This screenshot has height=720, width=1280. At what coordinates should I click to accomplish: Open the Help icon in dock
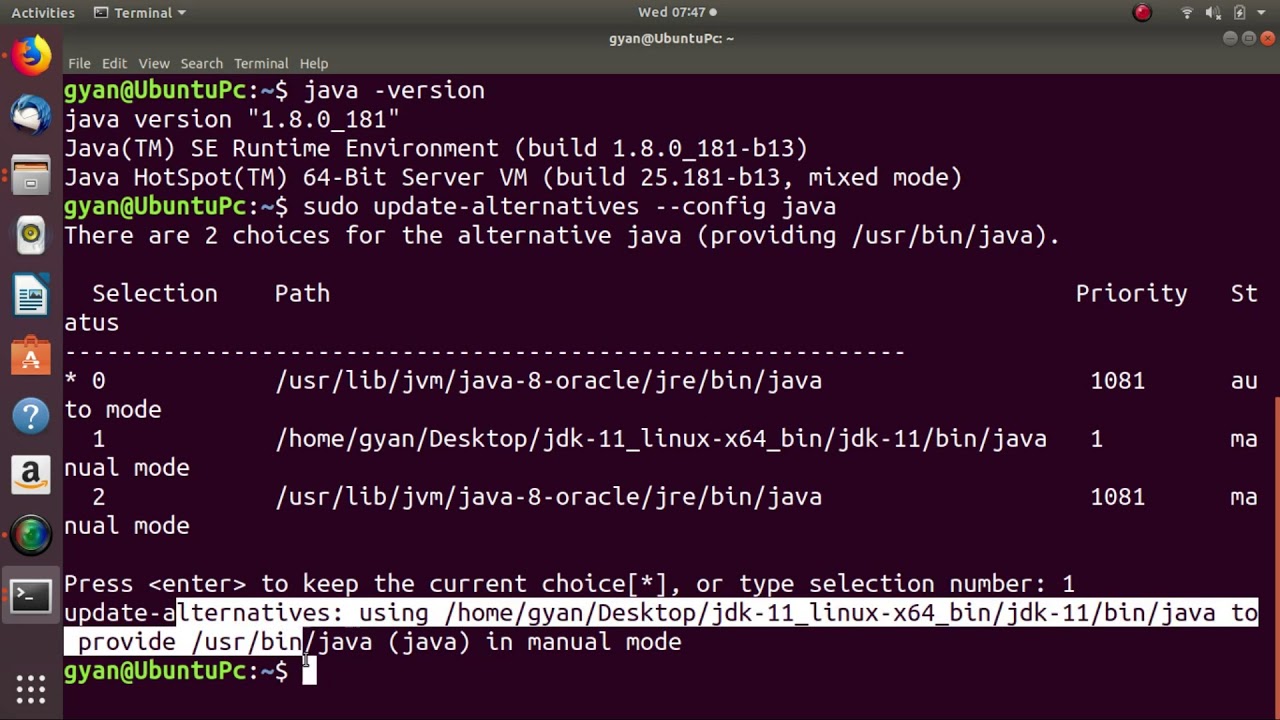tap(31, 416)
